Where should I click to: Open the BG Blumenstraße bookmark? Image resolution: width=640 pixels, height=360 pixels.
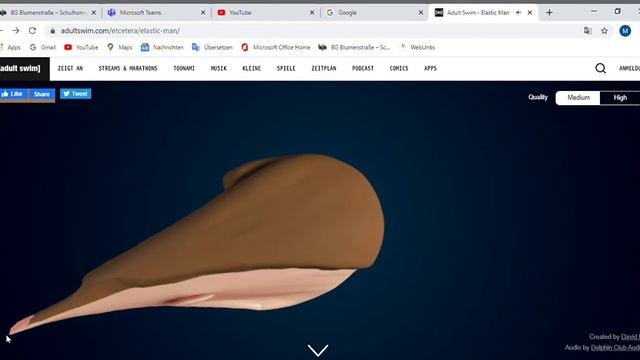tap(354, 47)
